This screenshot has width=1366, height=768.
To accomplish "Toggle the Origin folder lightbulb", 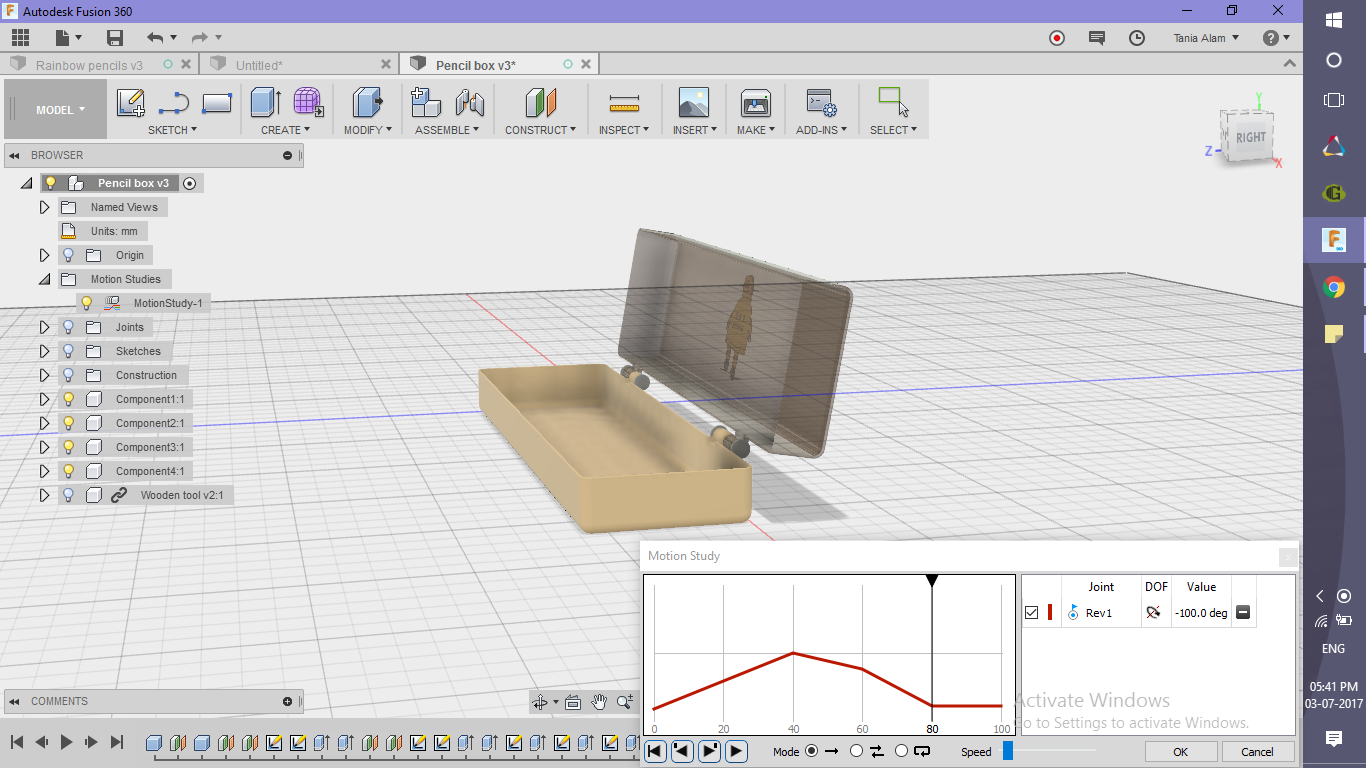I will pos(69,255).
